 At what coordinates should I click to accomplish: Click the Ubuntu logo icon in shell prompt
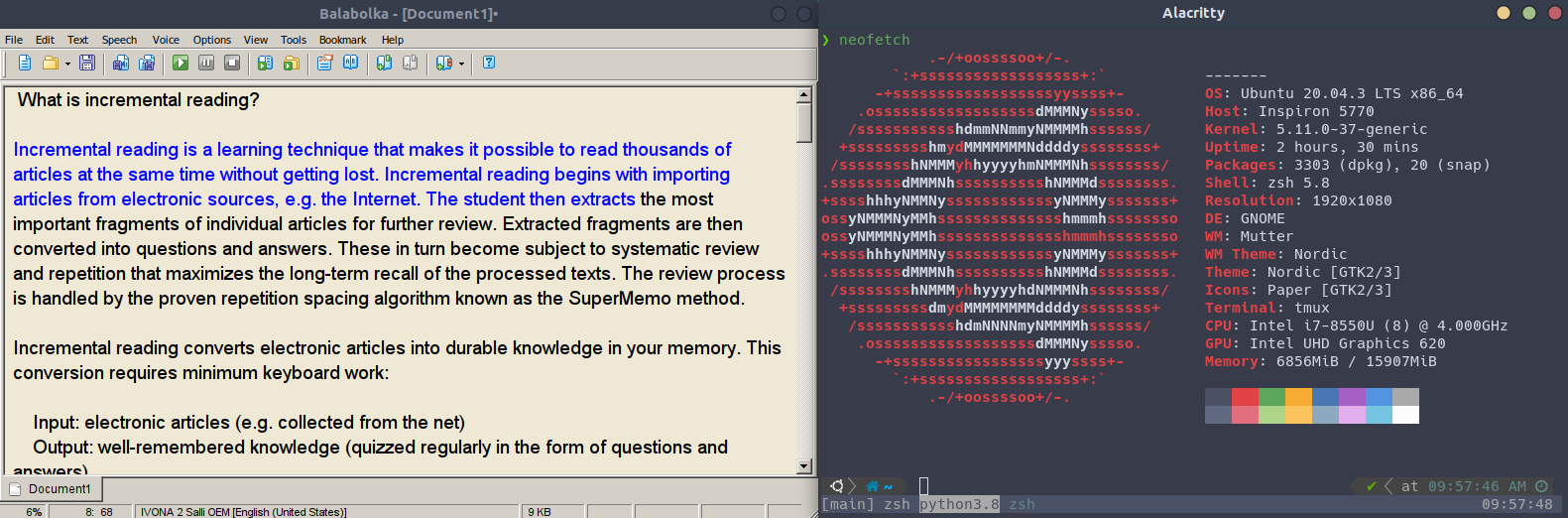coord(836,486)
